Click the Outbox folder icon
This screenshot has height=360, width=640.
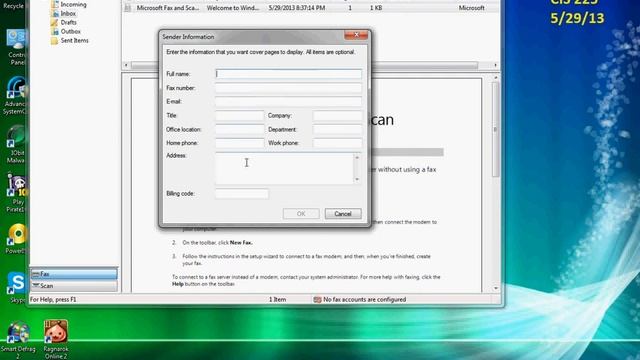[55, 31]
